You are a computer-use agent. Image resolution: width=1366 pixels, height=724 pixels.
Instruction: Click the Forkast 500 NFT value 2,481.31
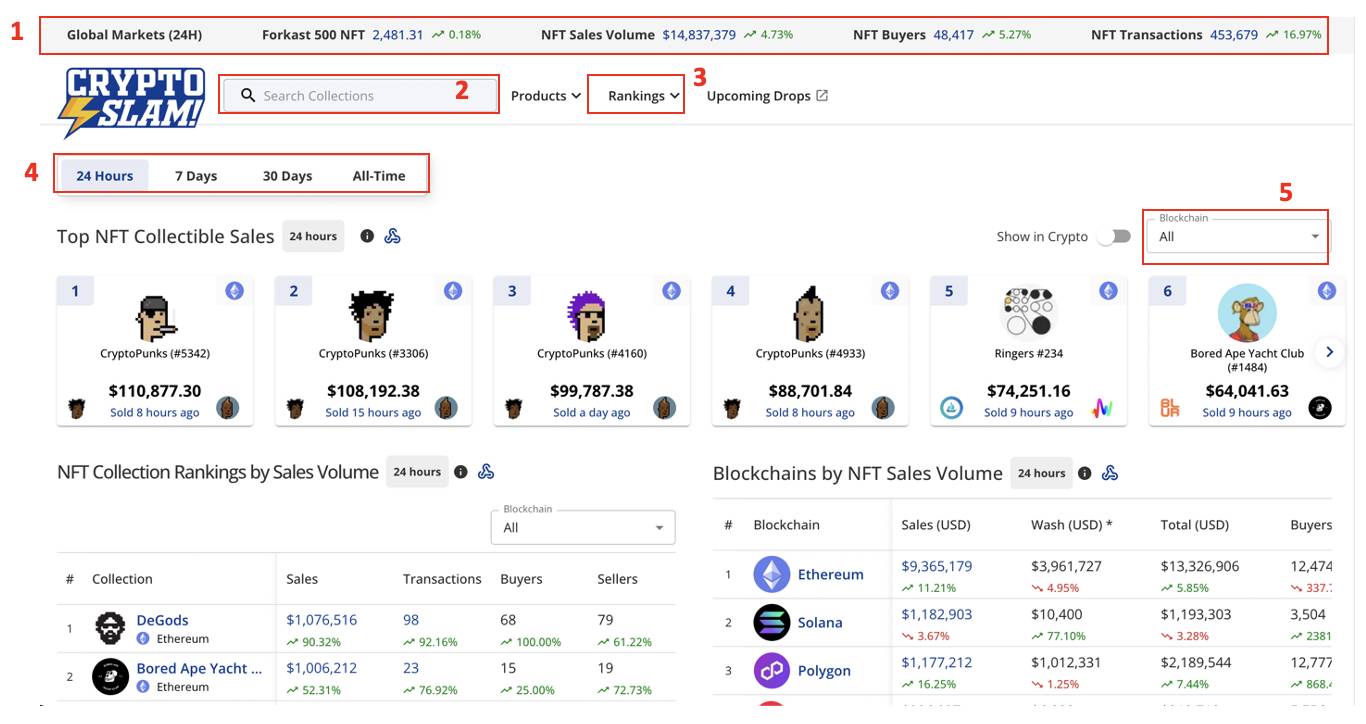398,35
